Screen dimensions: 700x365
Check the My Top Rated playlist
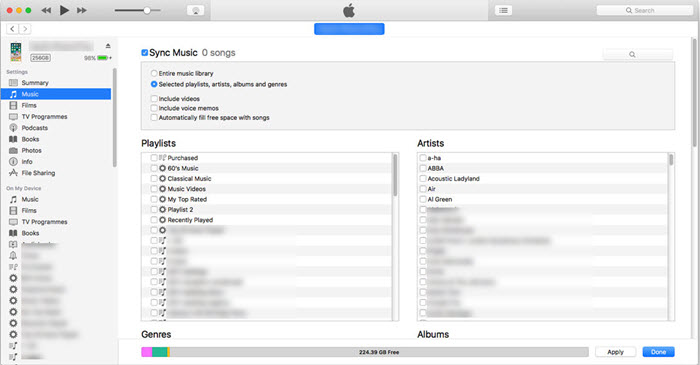[154, 199]
